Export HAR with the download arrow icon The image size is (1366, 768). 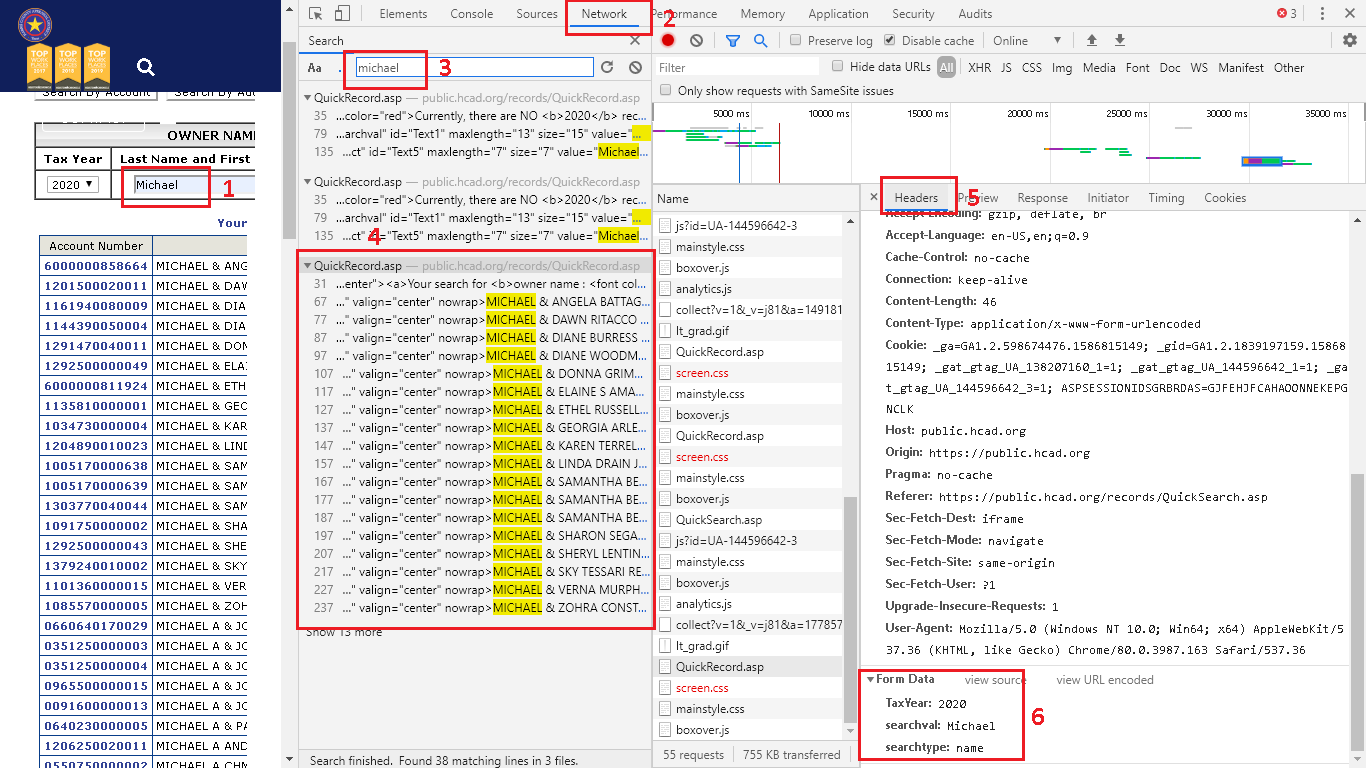pyautogui.click(x=1120, y=40)
